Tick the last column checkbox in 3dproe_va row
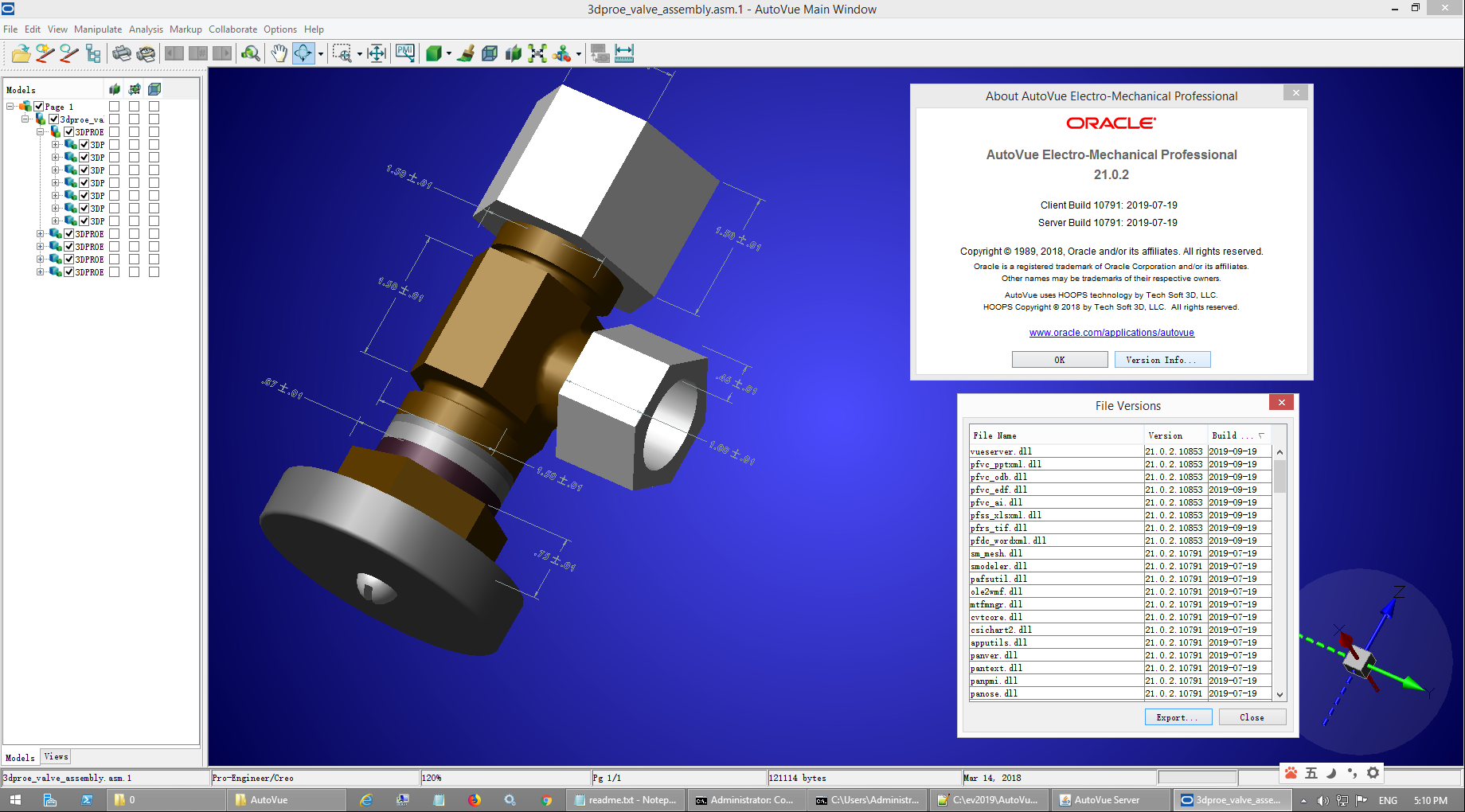The image size is (1465, 812). (154, 119)
